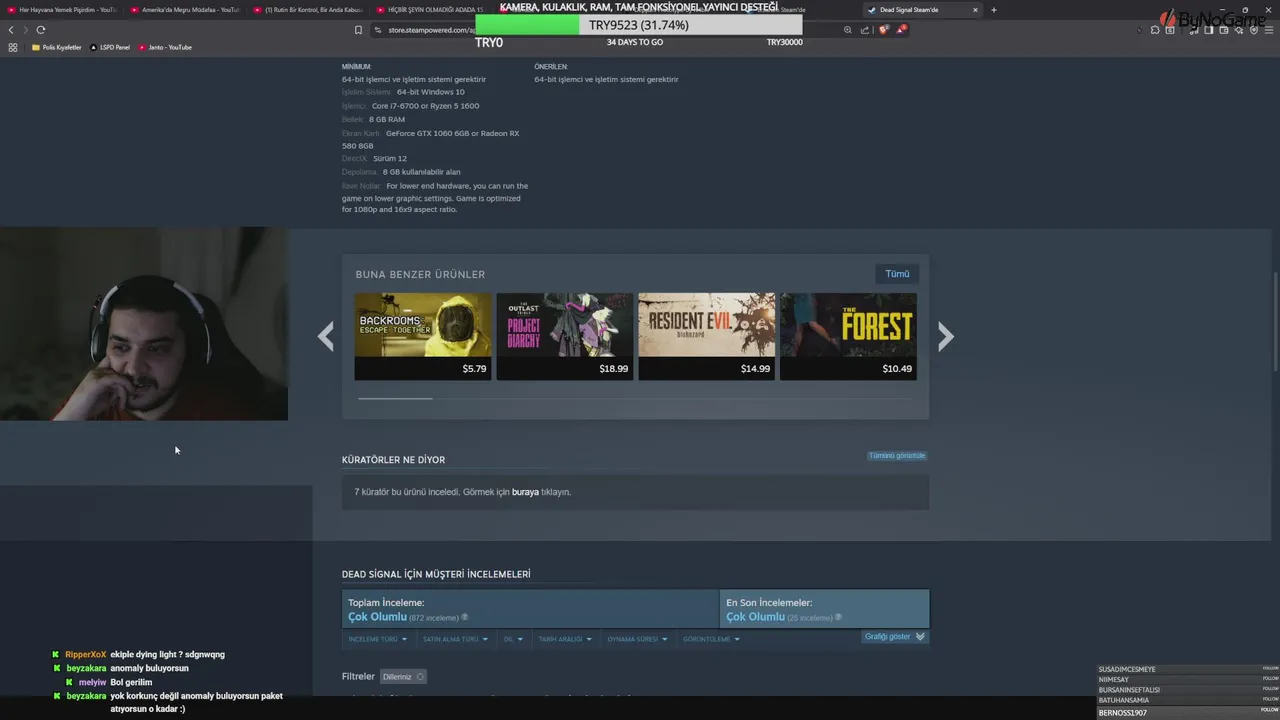Open Brave Wallet icon
Image resolution: width=1280 pixels, height=720 pixels.
(x=1225, y=30)
